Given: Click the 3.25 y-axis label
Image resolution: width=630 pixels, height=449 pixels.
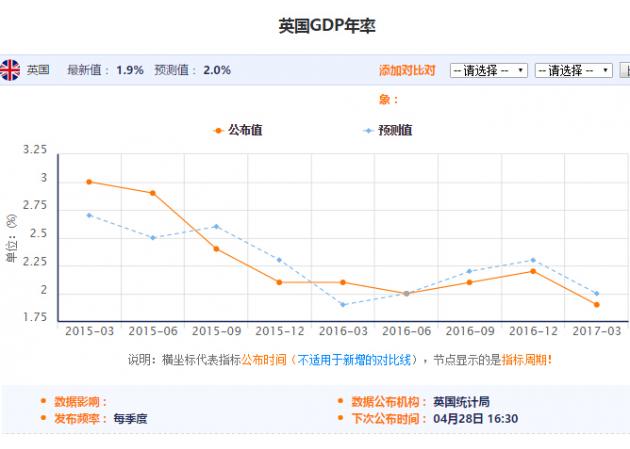Looking at the screenshot, I should click(x=35, y=149).
